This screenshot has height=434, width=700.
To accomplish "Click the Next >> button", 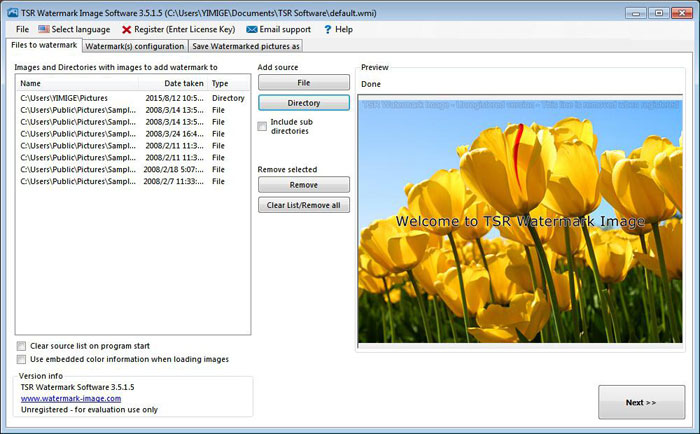I will 642,402.
